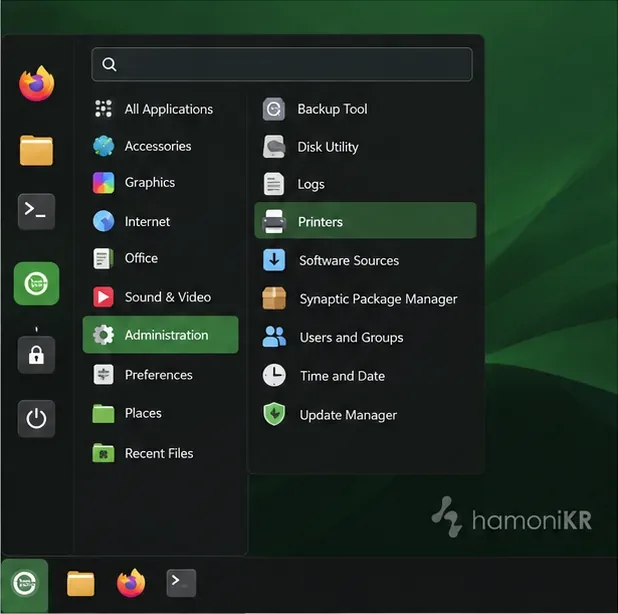This screenshot has width=618, height=614.
Task: Open file manager from the taskbar
Action: [x=80, y=583]
